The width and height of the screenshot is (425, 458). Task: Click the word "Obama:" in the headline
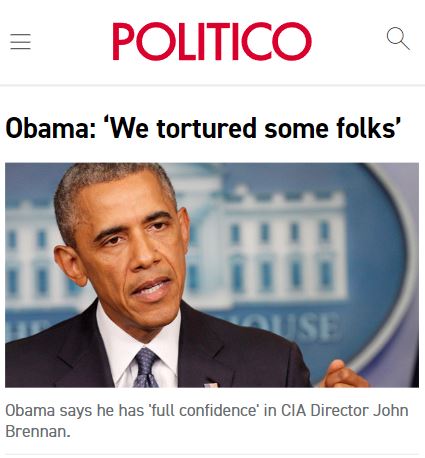tap(51, 128)
